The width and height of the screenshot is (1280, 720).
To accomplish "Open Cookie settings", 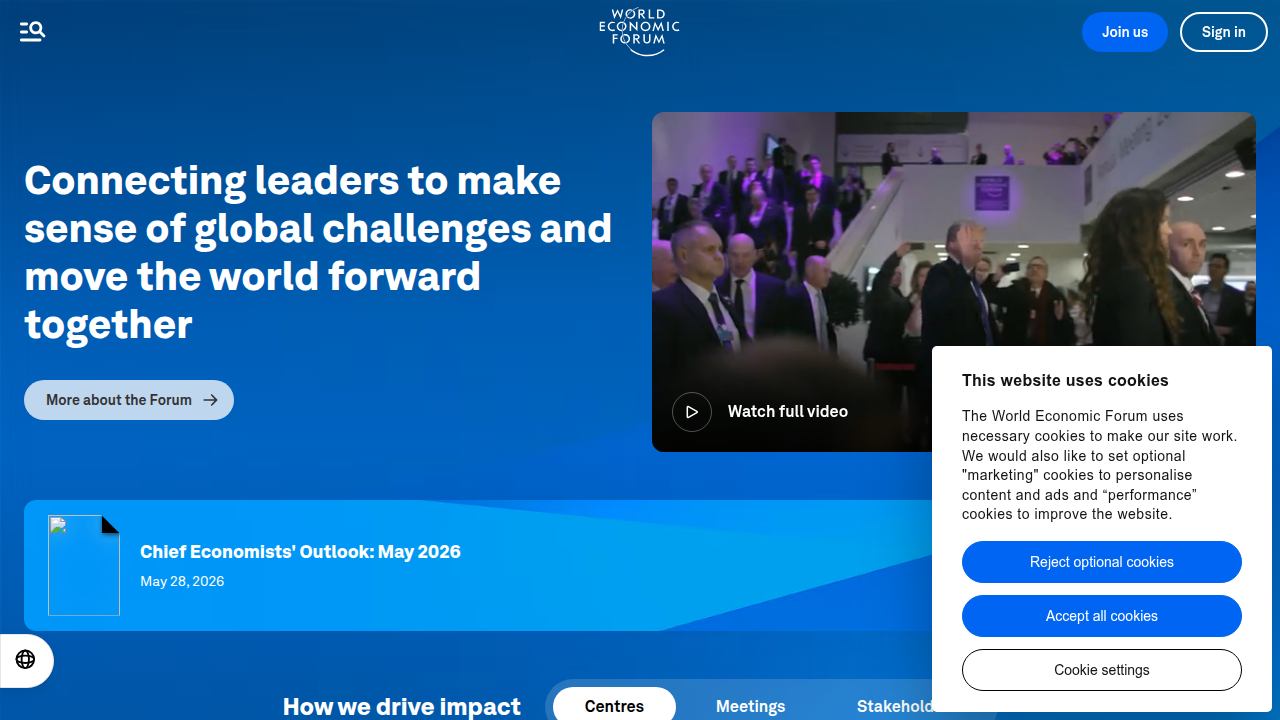I will click(1102, 670).
